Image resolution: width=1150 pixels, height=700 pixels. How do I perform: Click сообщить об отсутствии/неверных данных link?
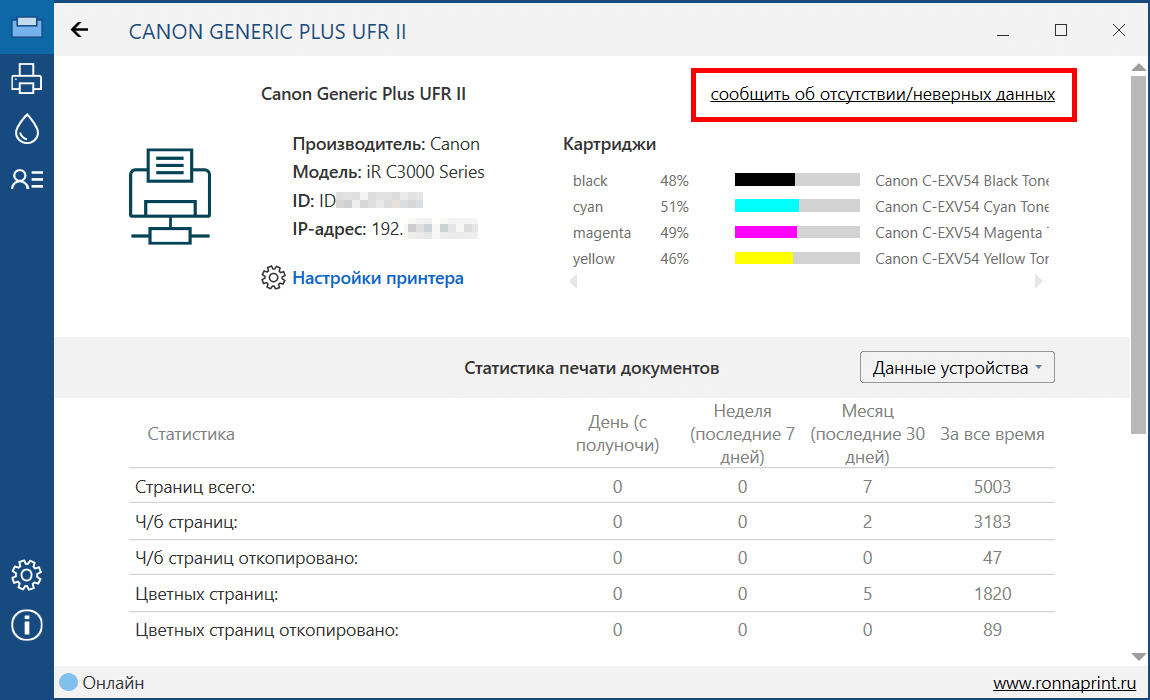click(x=882, y=95)
